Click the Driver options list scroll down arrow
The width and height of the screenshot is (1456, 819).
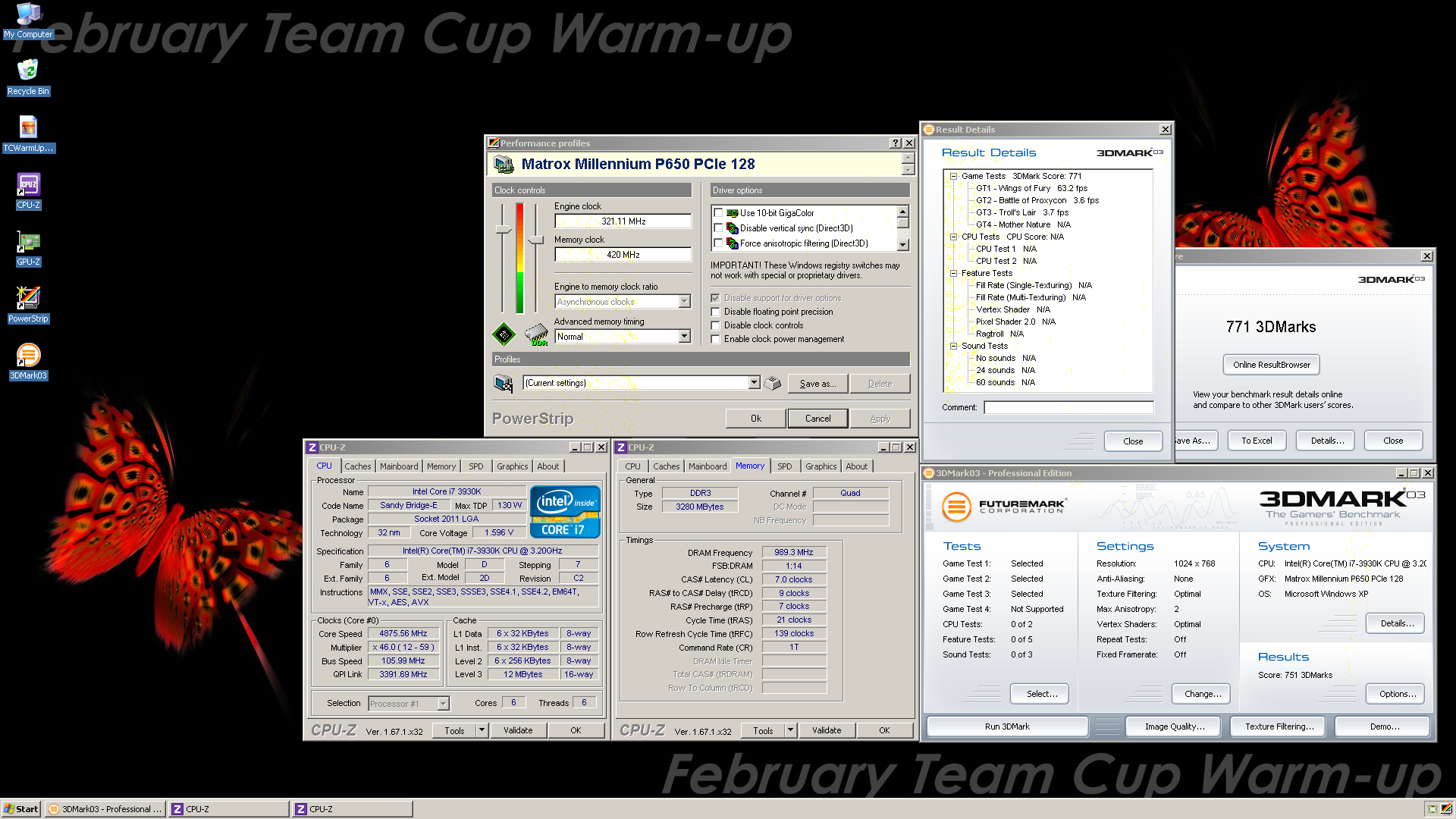pyautogui.click(x=902, y=245)
